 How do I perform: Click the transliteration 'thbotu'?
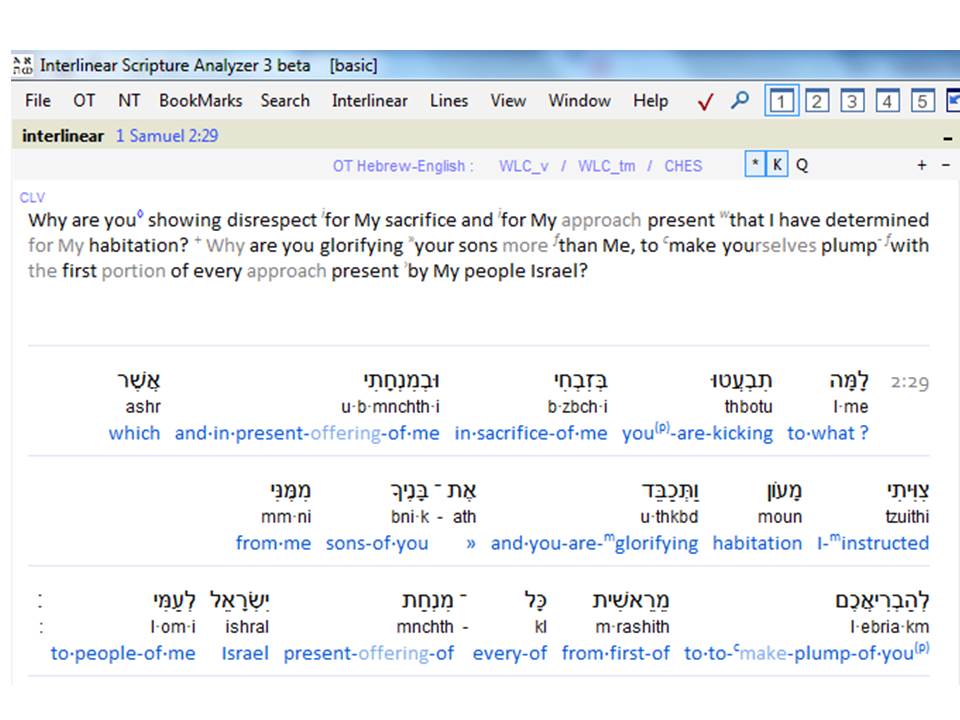[x=748, y=407]
